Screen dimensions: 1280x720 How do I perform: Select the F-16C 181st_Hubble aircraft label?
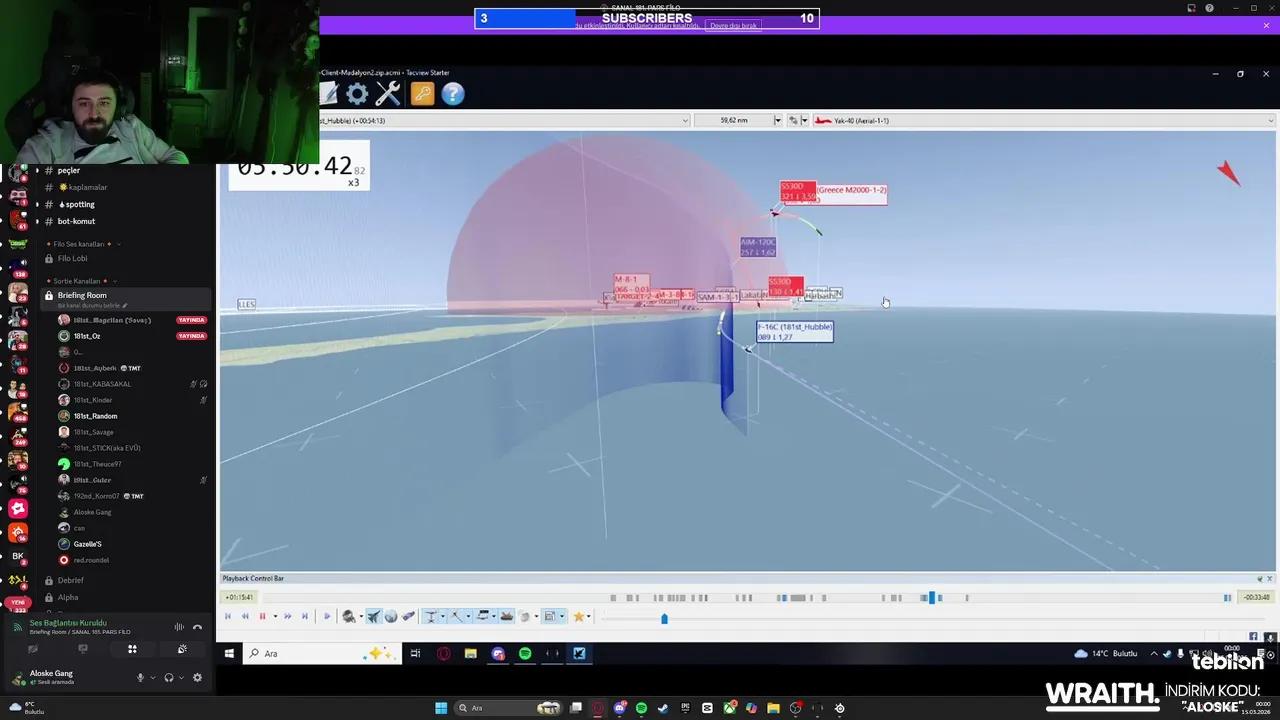click(x=795, y=332)
